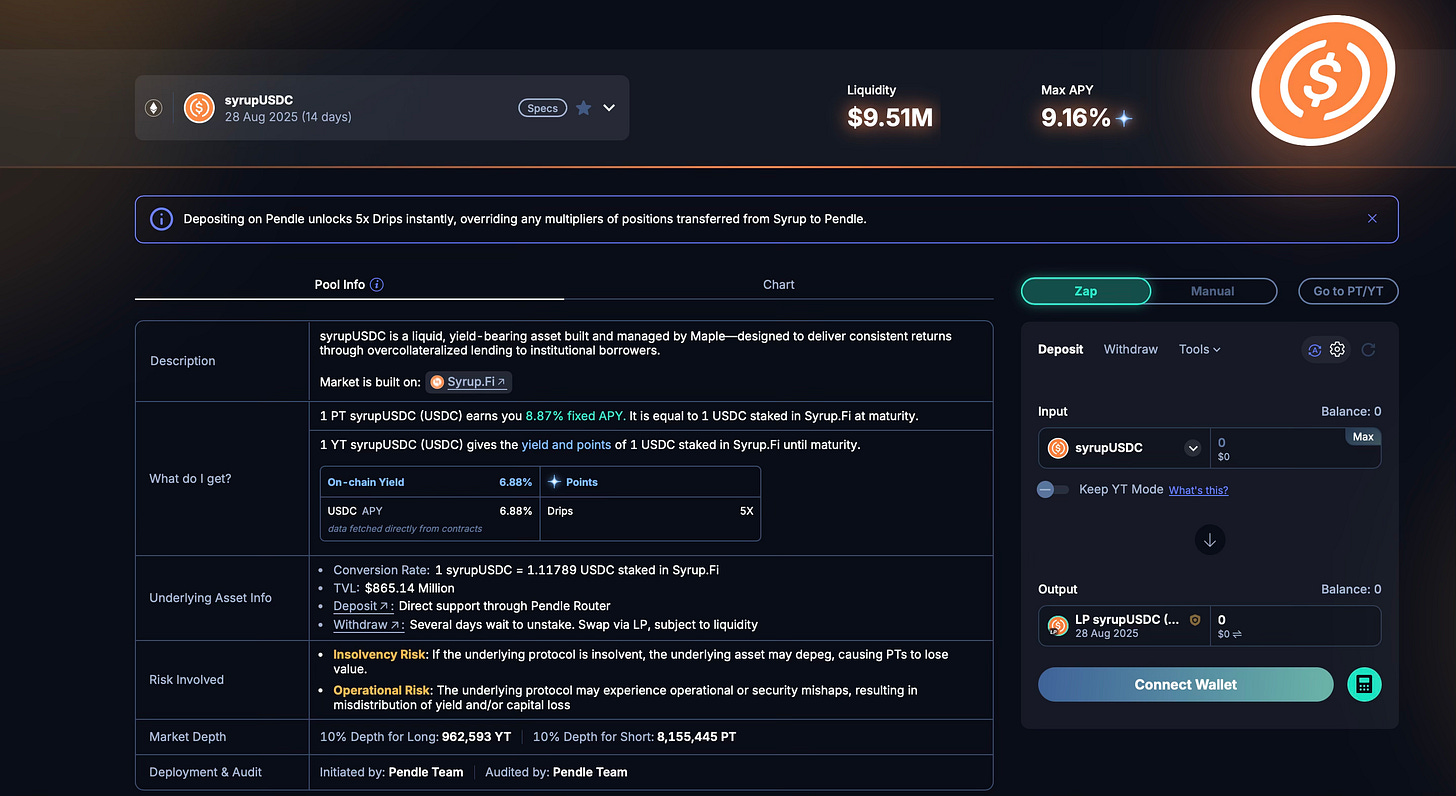Viewport: 1456px width, 796px height.
Task: Click the Max button
Action: [1363, 437]
